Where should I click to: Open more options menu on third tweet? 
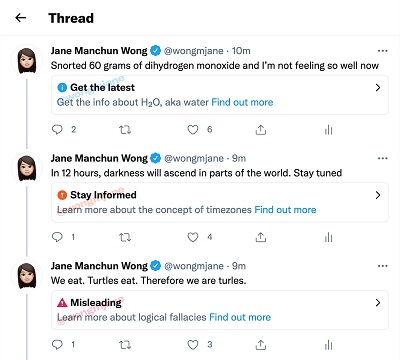[x=383, y=266]
